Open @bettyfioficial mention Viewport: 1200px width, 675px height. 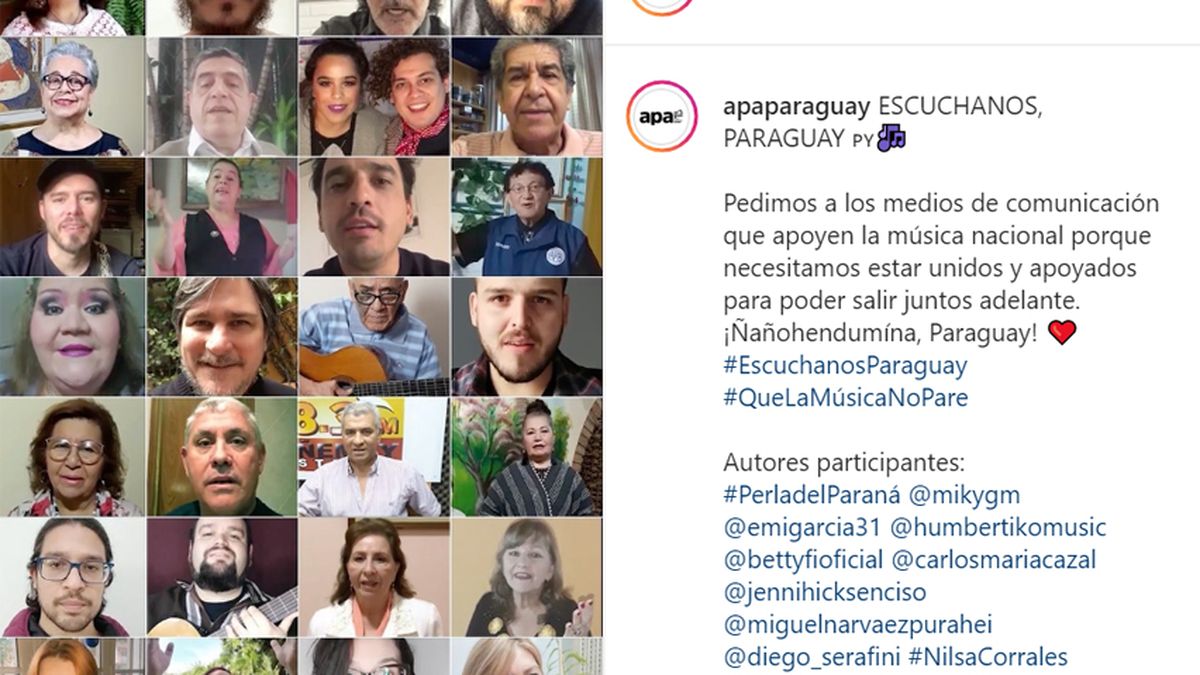pyautogui.click(x=803, y=559)
